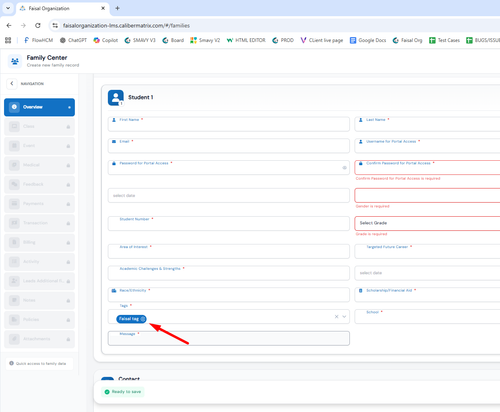Open the ChatGPT bookmark
Screen dimensions: 500x412
tap(73, 40)
